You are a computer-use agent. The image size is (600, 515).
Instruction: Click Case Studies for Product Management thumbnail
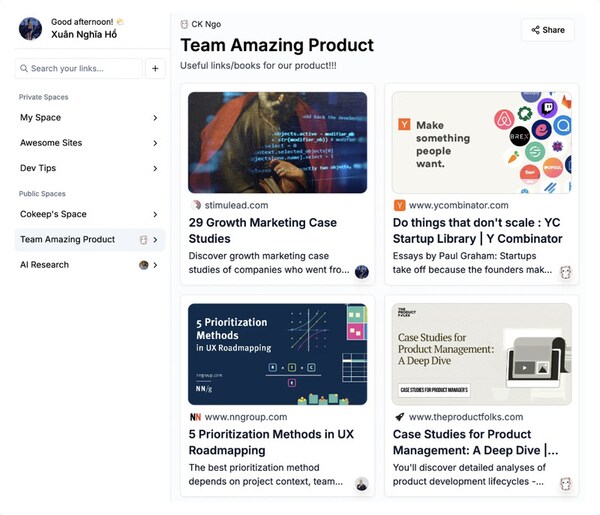pyautogui.click(x=481, y=354)
